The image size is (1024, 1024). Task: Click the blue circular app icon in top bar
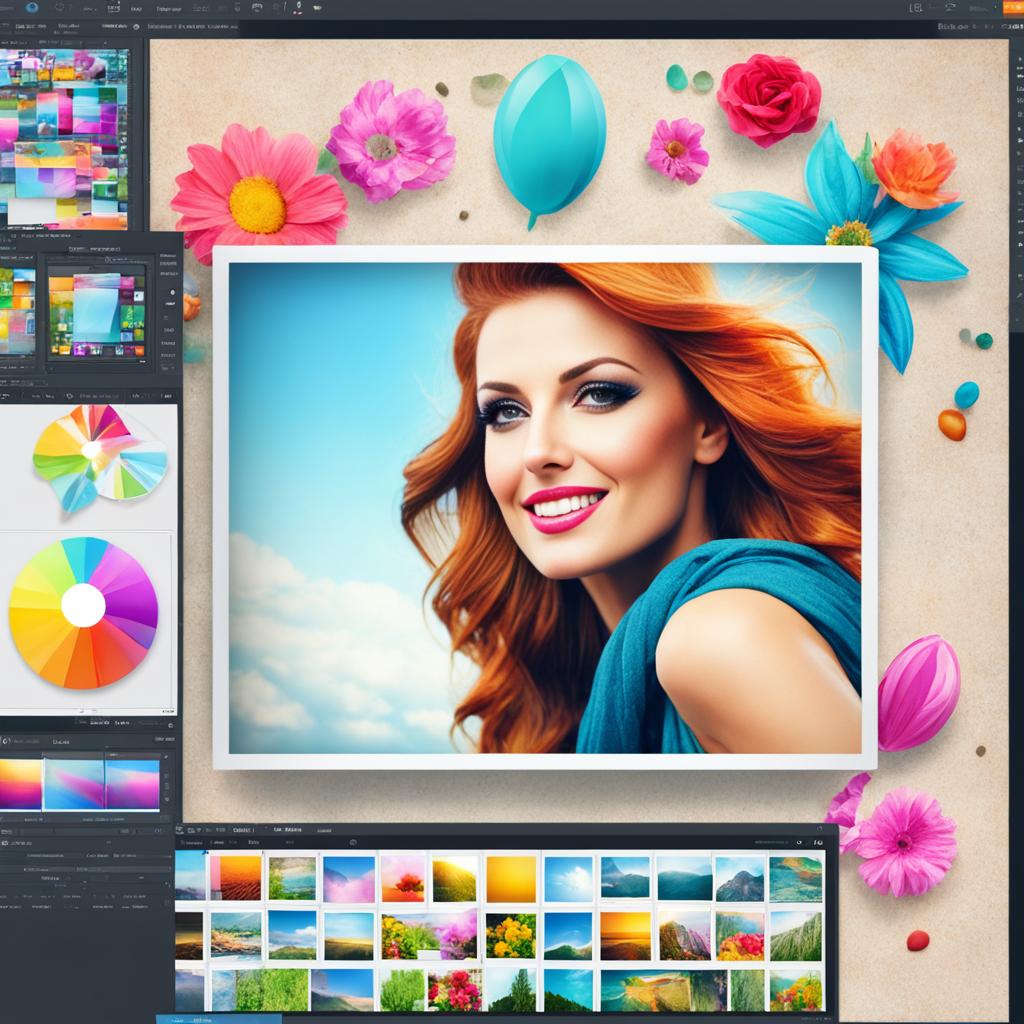coord(31,8)
